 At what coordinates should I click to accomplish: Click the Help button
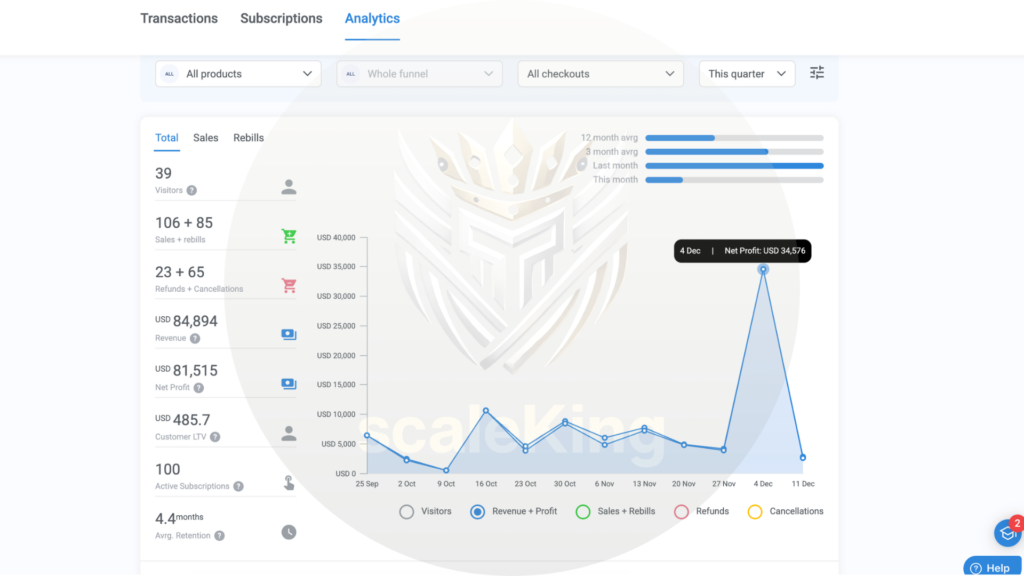(x=992, y=567)
